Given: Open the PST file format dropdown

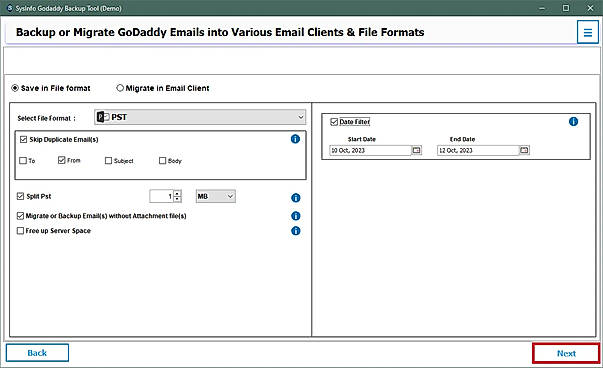Looking at the screenshot, I should (200, 117).
